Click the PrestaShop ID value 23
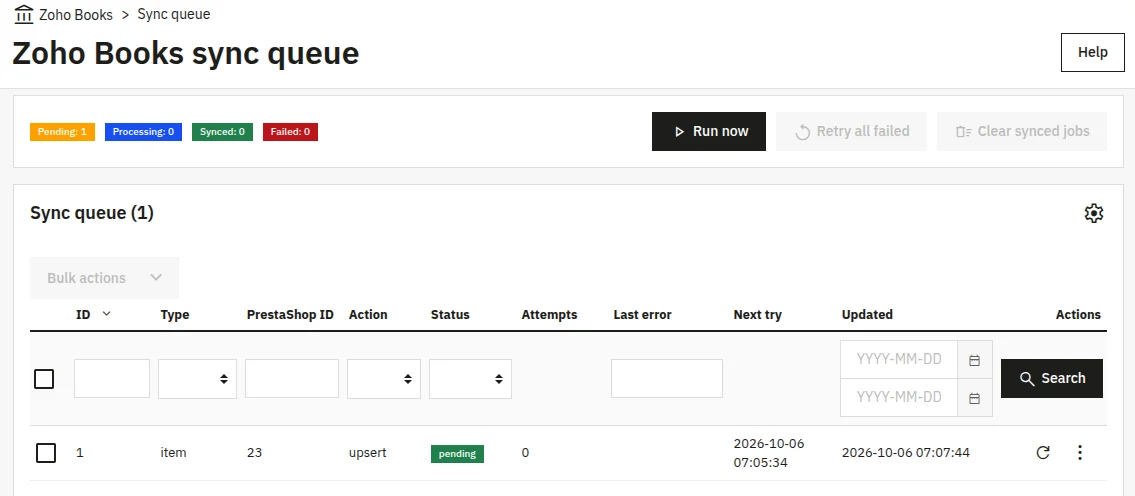 [254, 453]
